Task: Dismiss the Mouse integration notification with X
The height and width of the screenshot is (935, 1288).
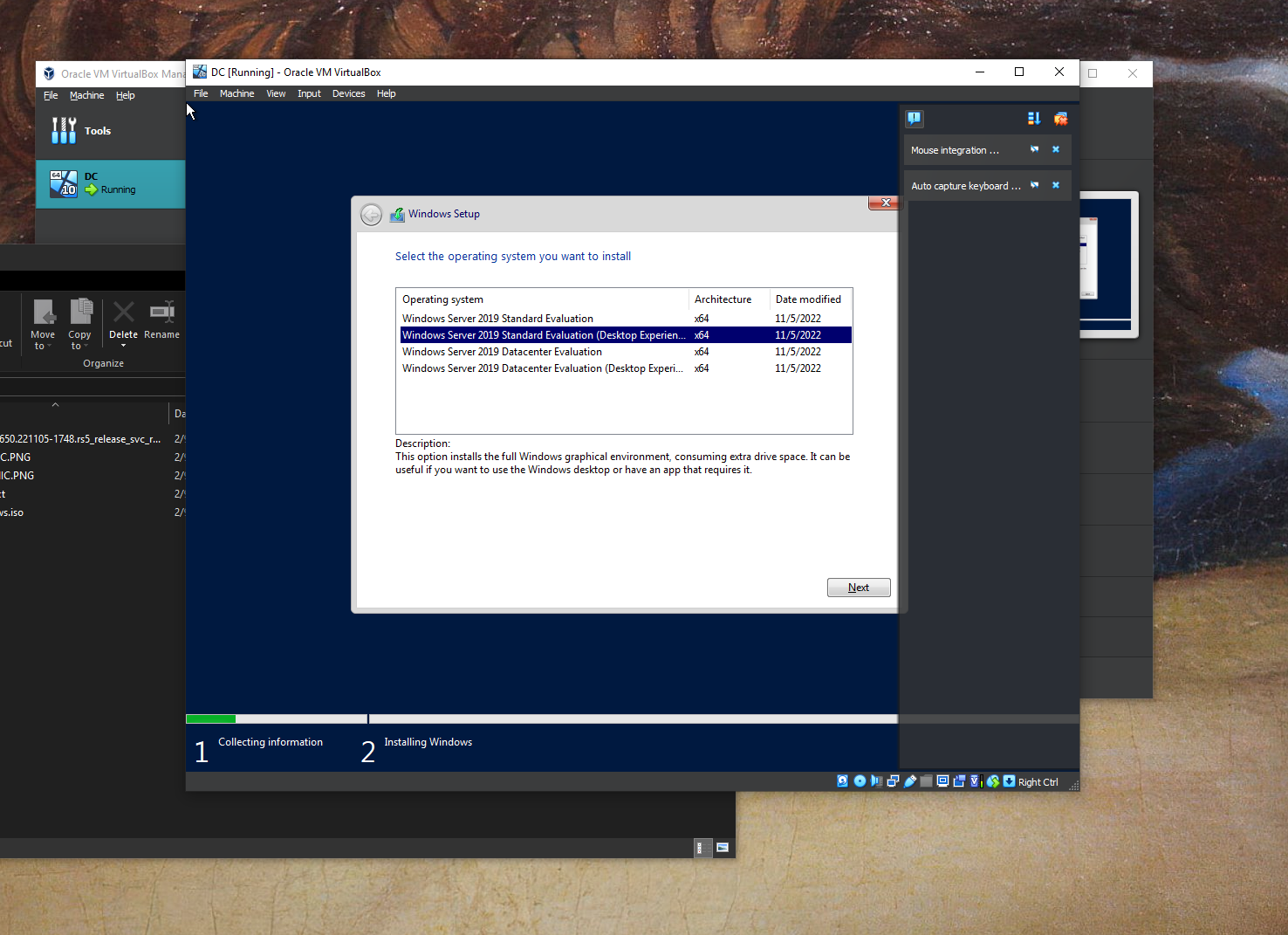Action: coord(1055,149)
